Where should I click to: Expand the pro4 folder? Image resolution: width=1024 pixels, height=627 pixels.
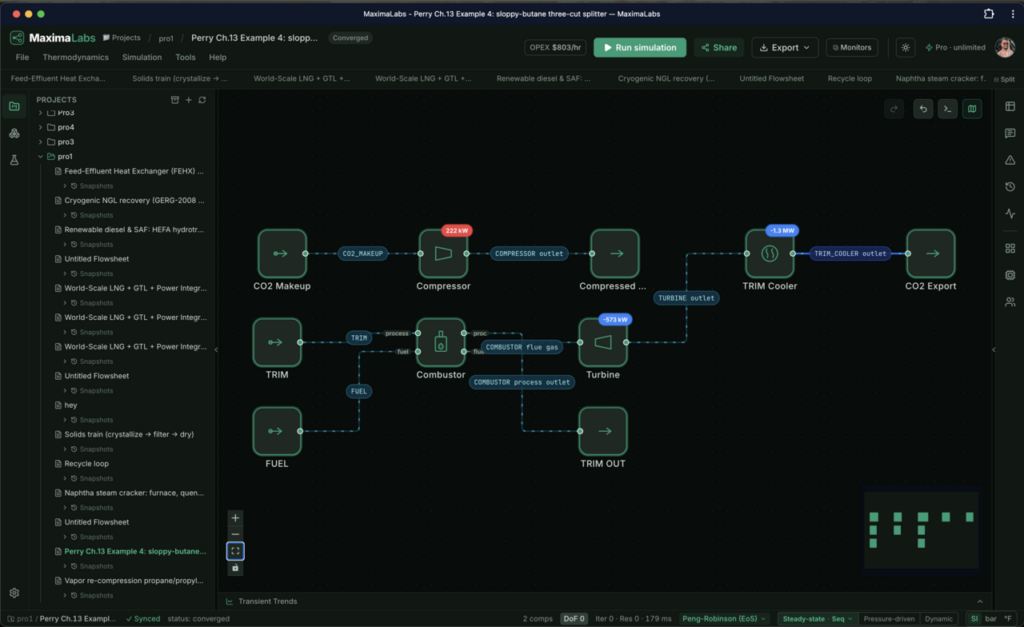(40, 127)
